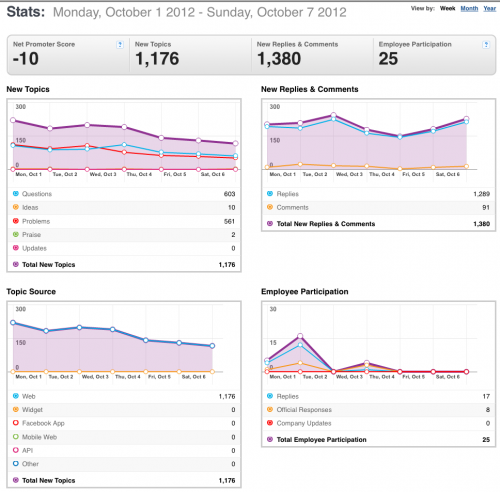The image size is (500, 492).
Task: Switch view to Month
Action: click(x=469, y=8)
